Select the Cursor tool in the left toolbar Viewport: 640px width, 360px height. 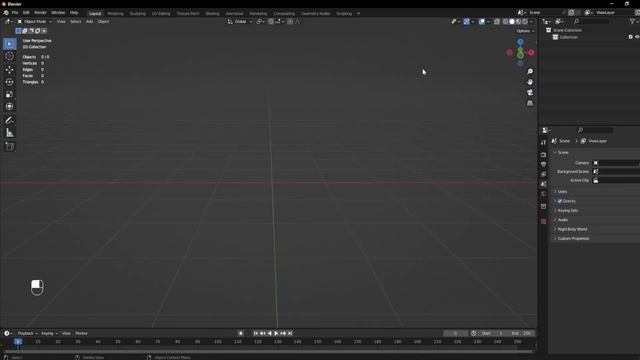click(9, 56)
